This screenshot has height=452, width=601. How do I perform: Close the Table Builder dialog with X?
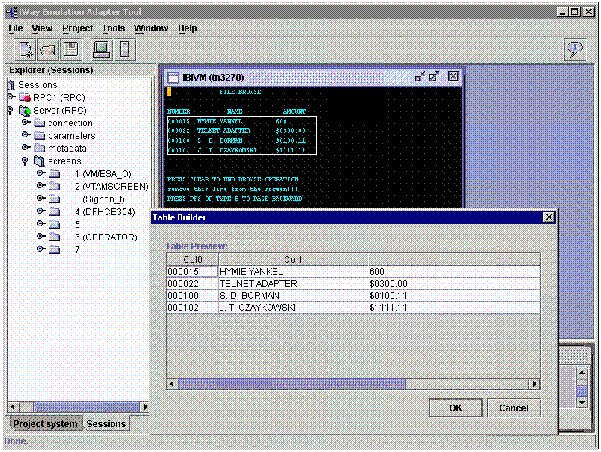click(549, 217)
